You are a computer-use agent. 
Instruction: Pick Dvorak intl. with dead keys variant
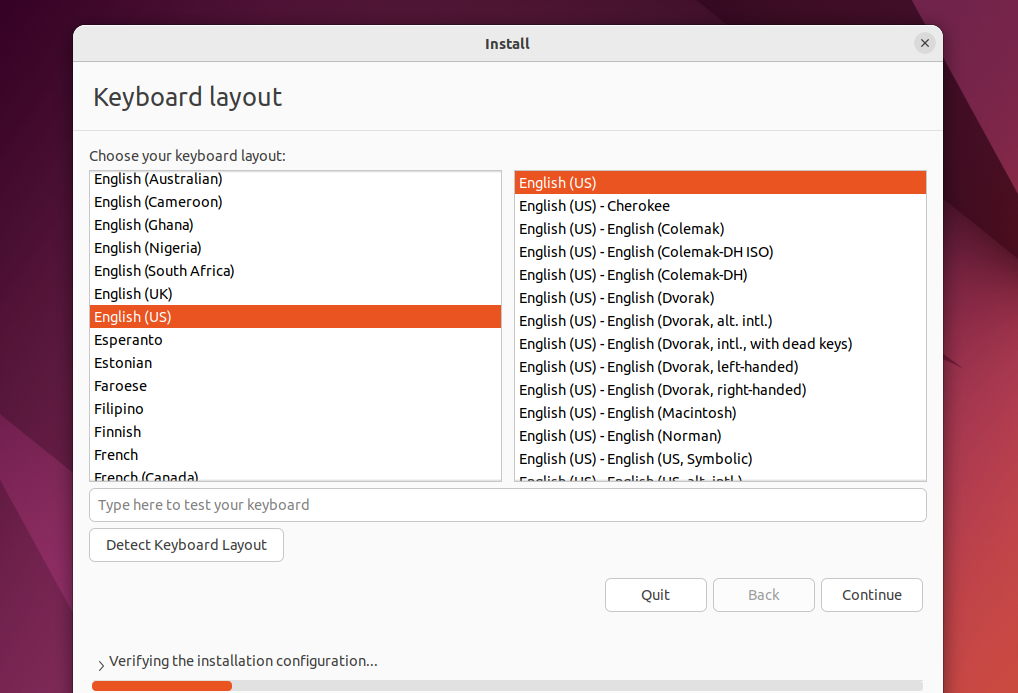pos(720,344)
